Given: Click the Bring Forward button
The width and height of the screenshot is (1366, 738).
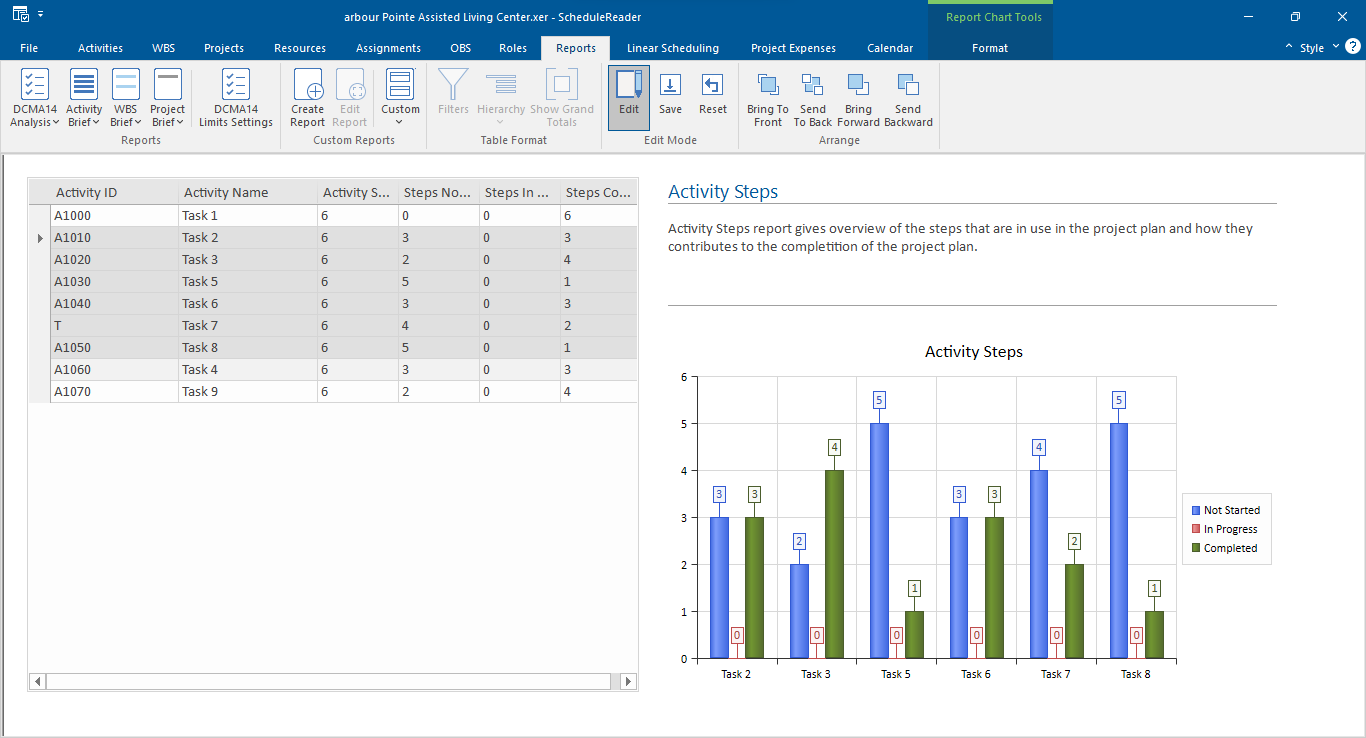Looking at the screenshot, I should (x=858, y=97).
